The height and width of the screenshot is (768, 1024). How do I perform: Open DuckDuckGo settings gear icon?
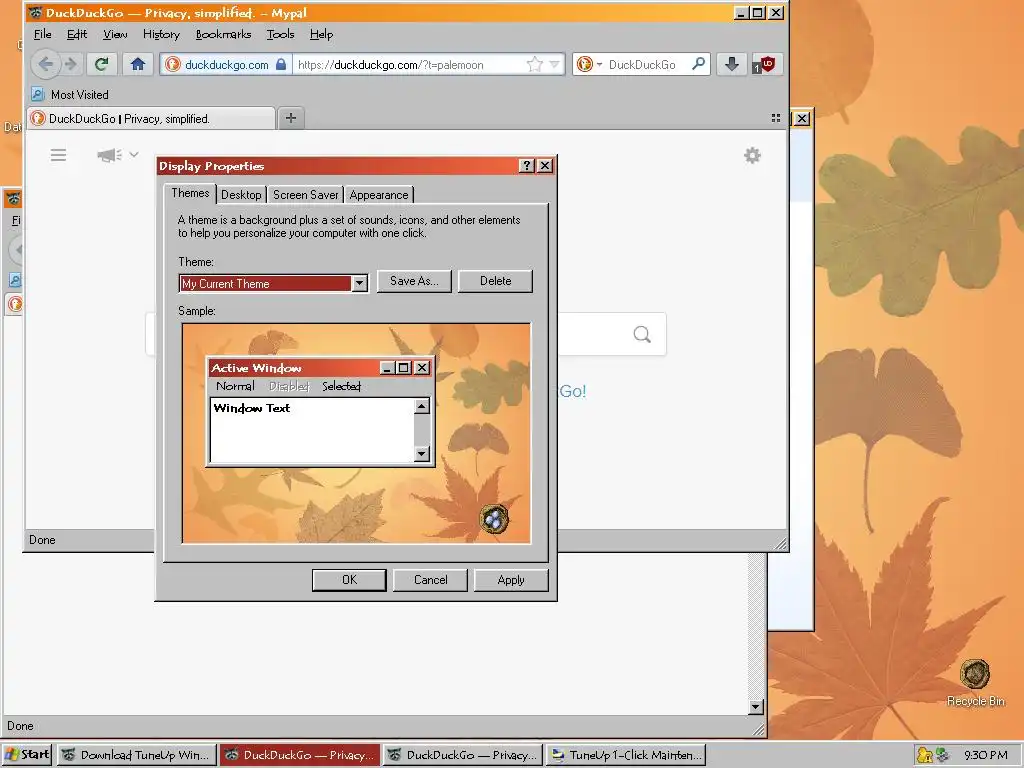click(752, 155)
